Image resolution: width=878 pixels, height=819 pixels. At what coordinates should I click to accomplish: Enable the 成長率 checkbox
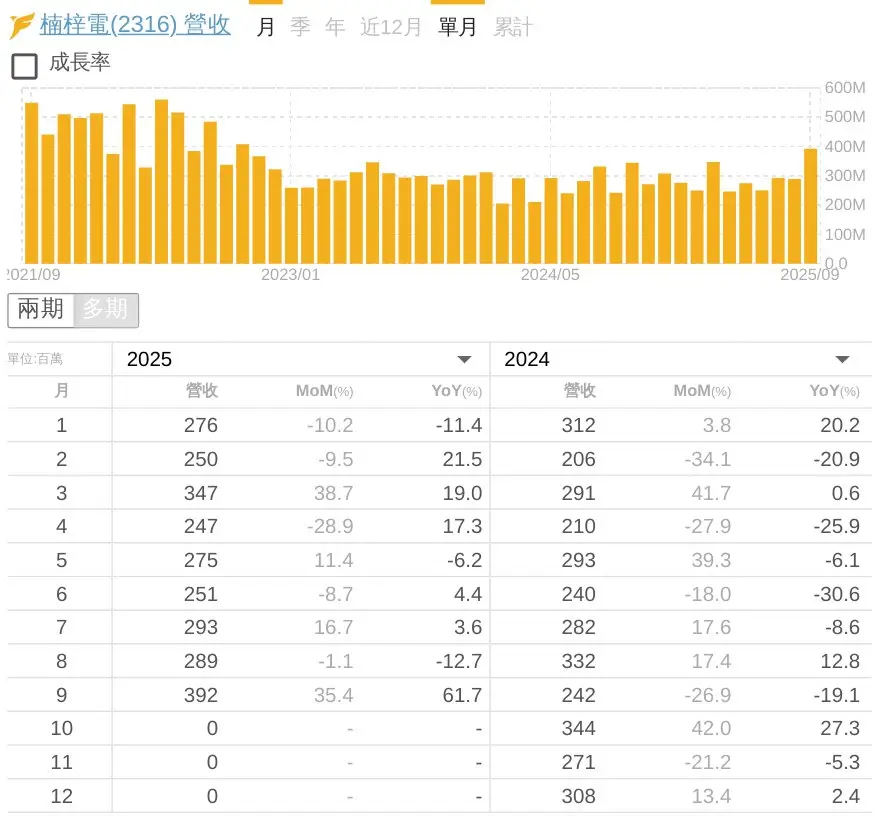[24, 66]
